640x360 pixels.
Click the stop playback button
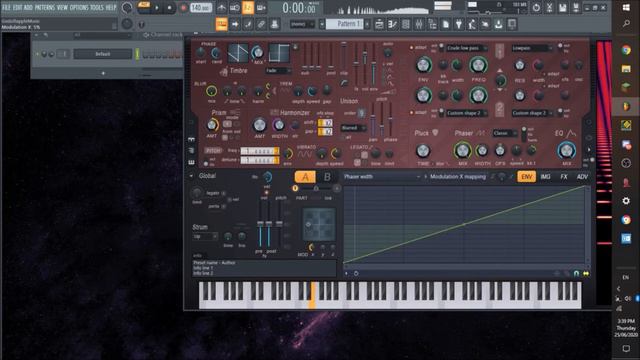170,8
